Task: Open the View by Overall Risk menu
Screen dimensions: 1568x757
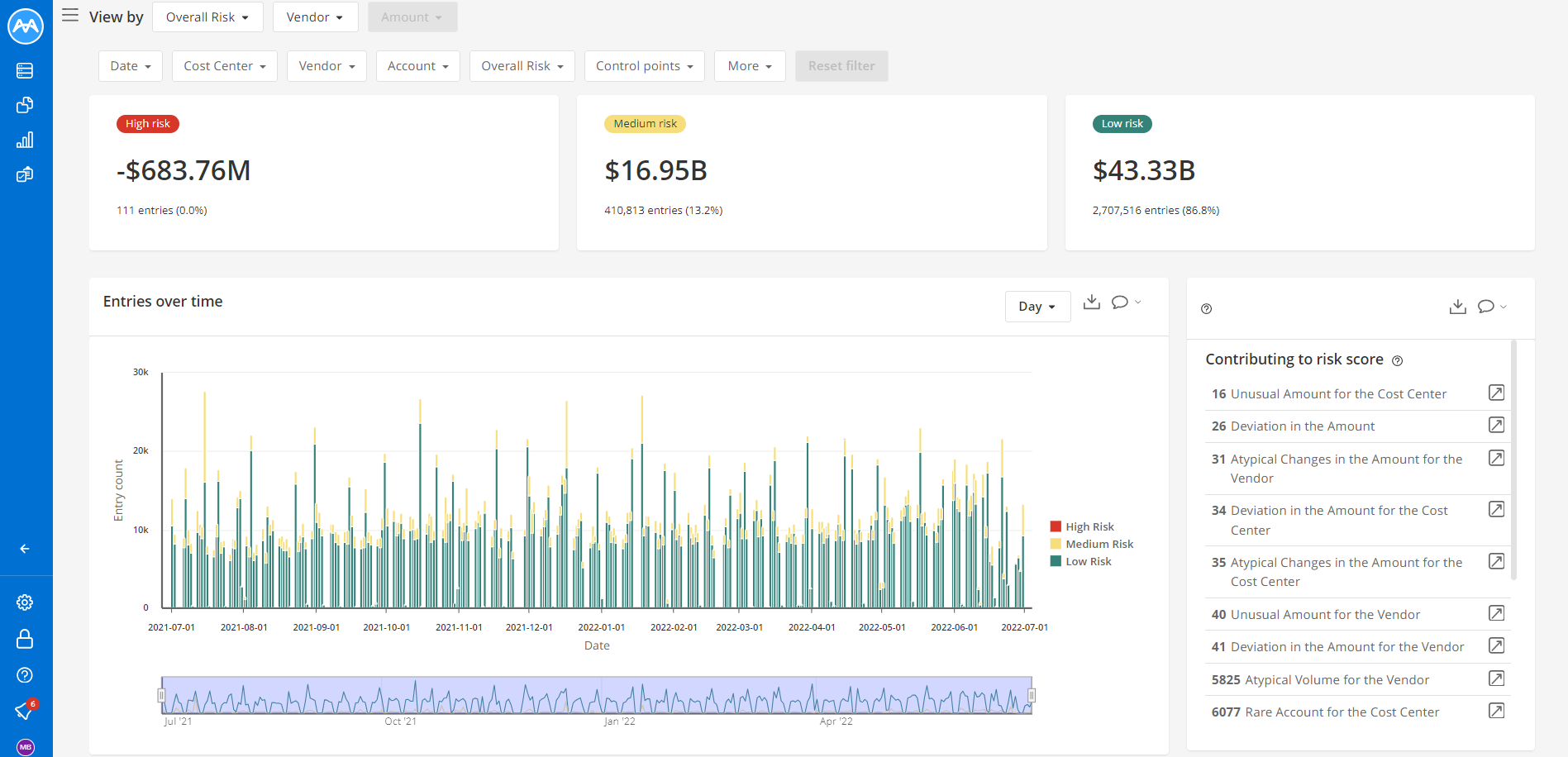Action: pos(207,17)
